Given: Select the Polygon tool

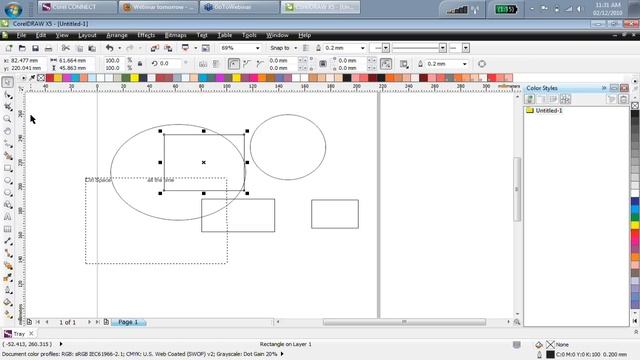Looking at the screenshot, I should (x=7, y=193).
